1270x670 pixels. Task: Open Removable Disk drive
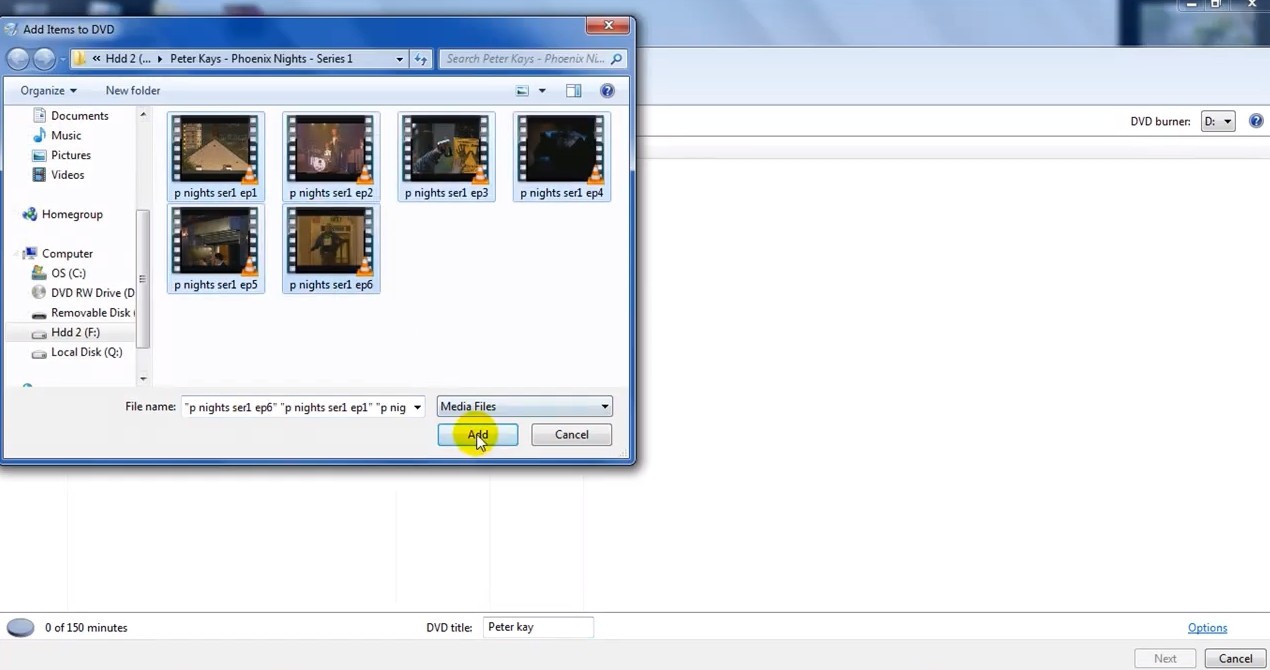click(x=92, y=313)
